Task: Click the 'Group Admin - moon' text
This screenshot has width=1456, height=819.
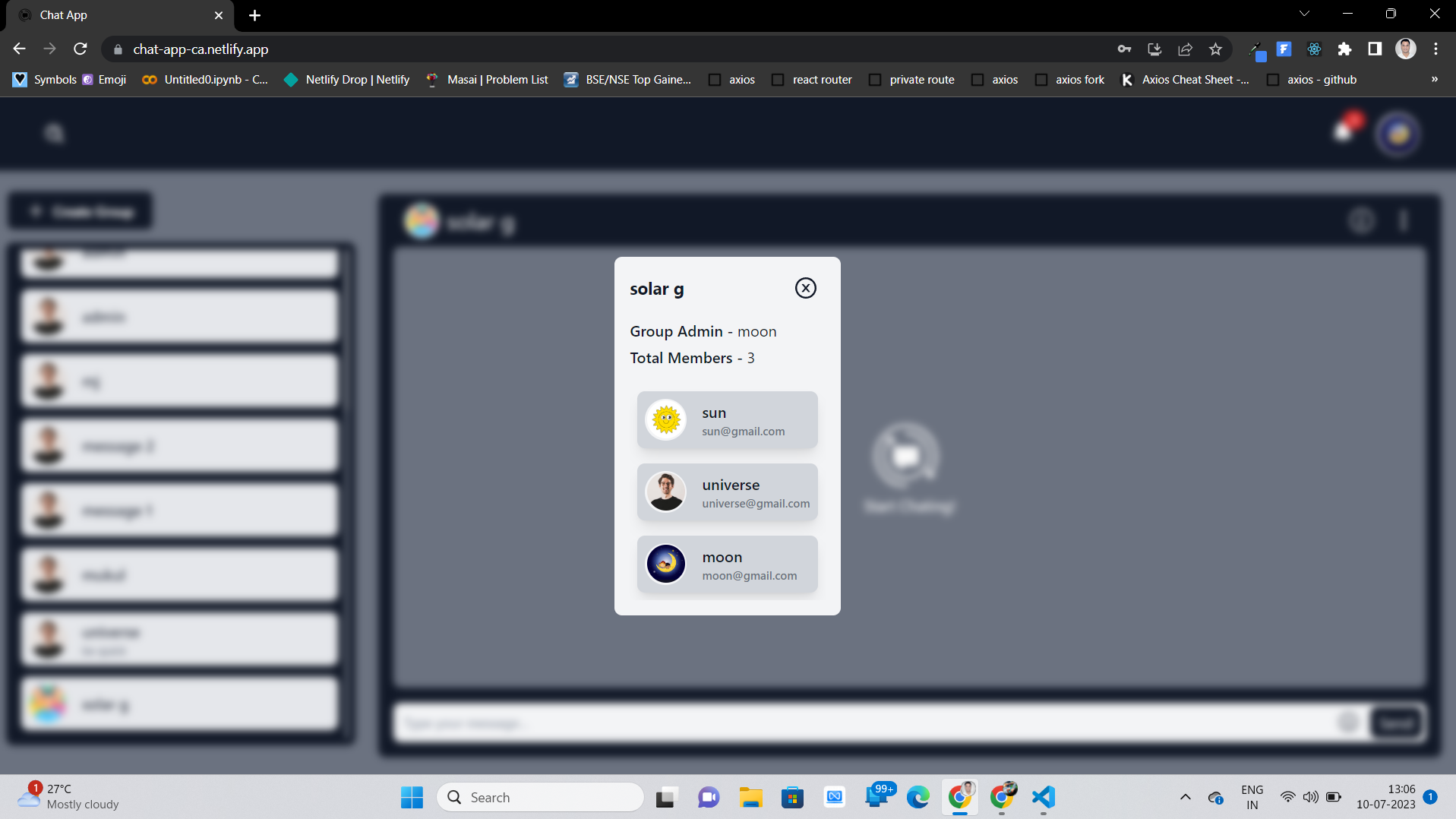Action: (x=703, y=331)
